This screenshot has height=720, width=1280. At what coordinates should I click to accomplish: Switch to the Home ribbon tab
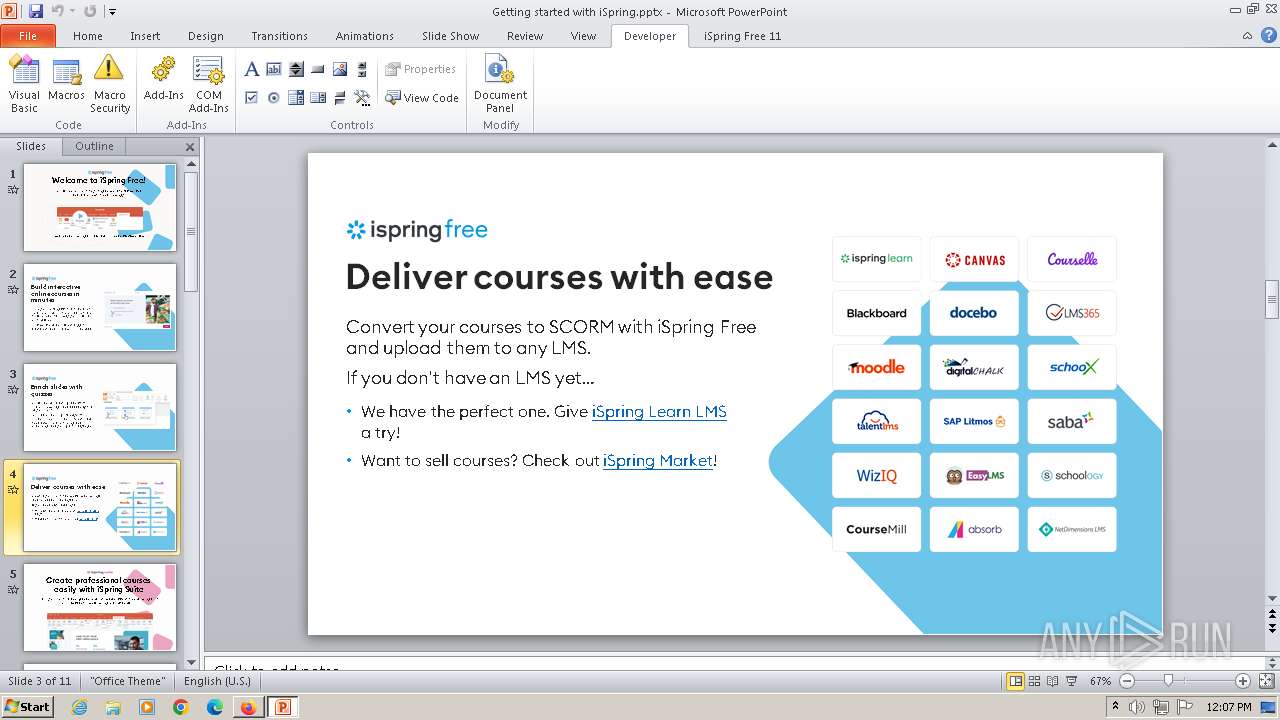[88, 36]
